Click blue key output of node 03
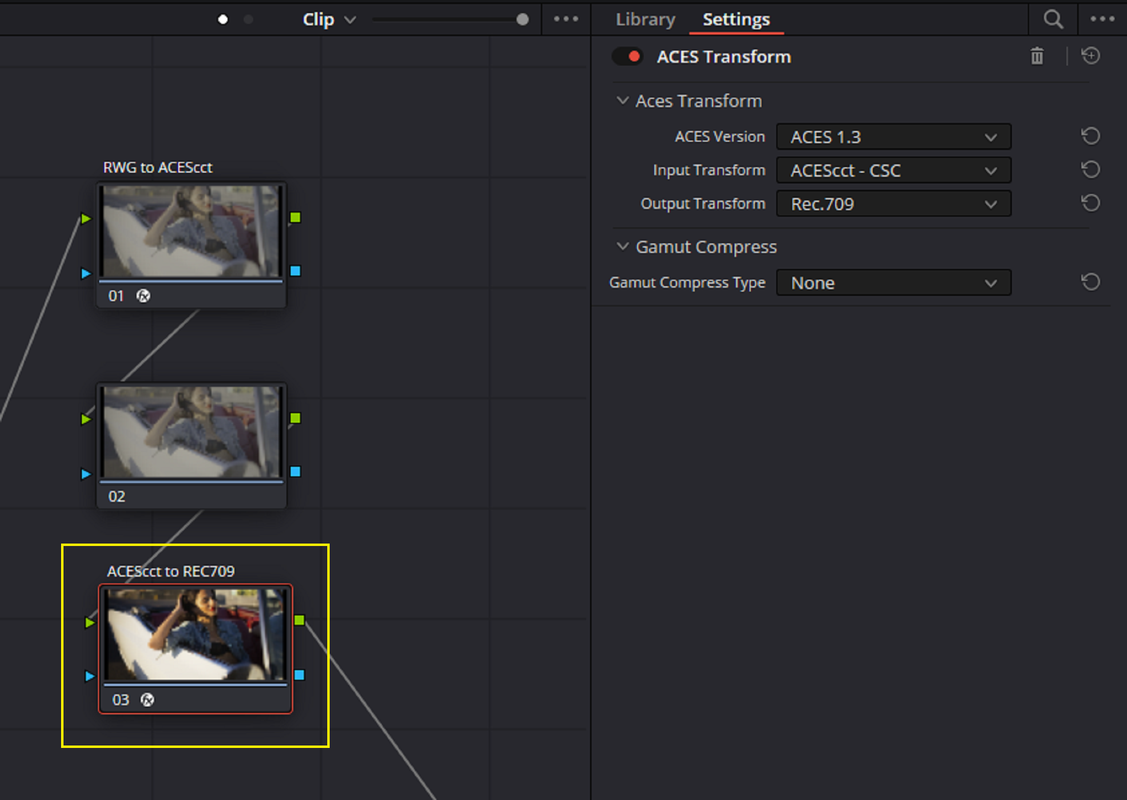 click(x=300, y=675)
